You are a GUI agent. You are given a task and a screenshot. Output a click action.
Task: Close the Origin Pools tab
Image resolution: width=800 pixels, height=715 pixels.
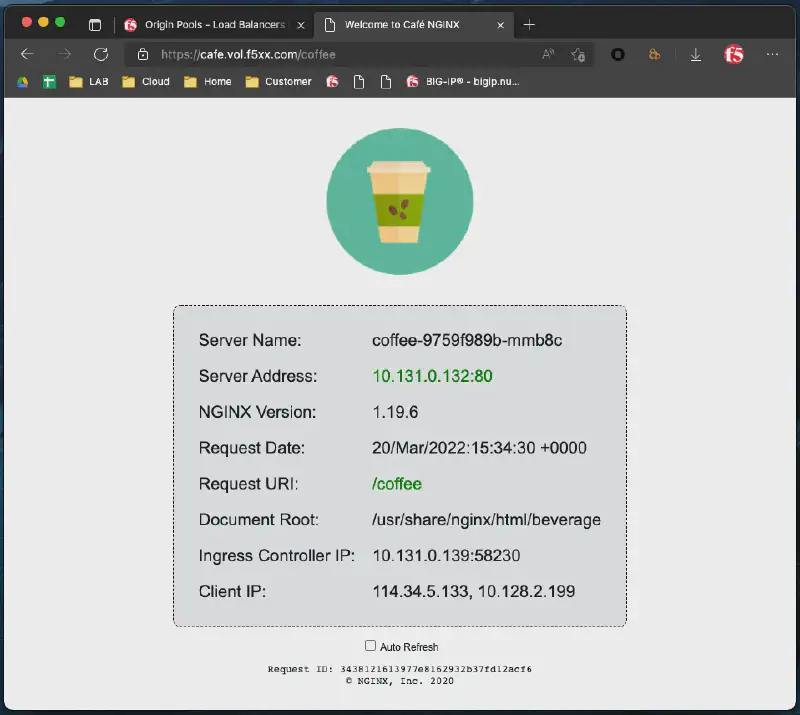pos(301,24)
